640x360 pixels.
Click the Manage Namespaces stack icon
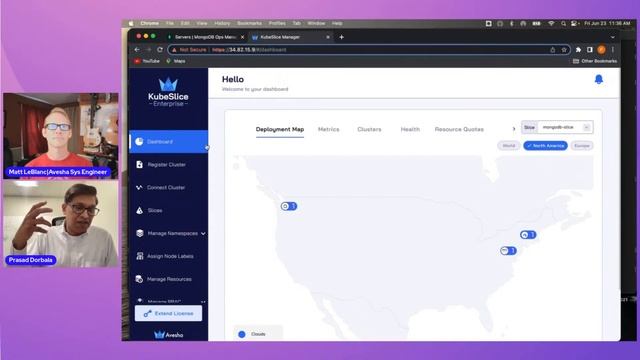click(x=140, y=233)
